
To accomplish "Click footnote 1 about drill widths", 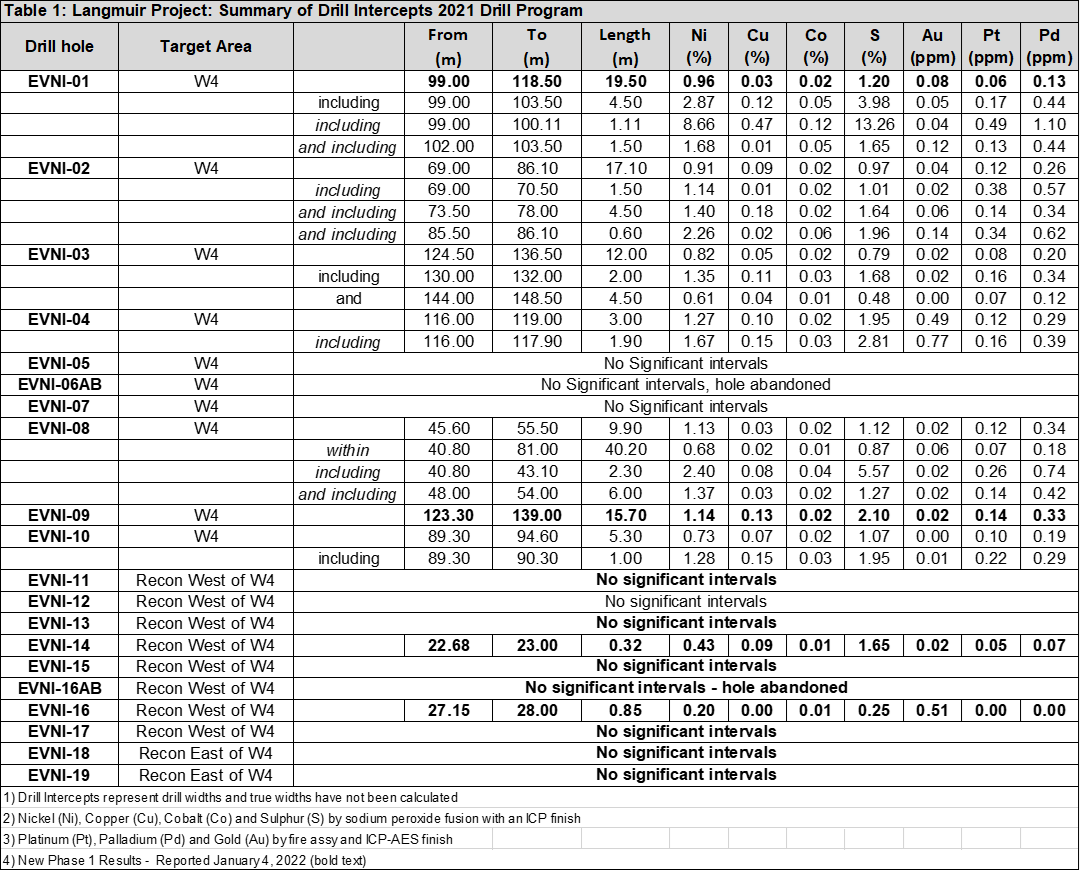I will (230, 797).
